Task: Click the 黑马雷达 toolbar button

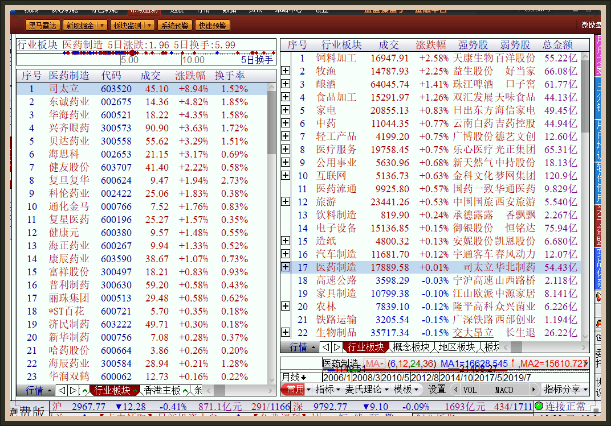Action: point(43,25)
